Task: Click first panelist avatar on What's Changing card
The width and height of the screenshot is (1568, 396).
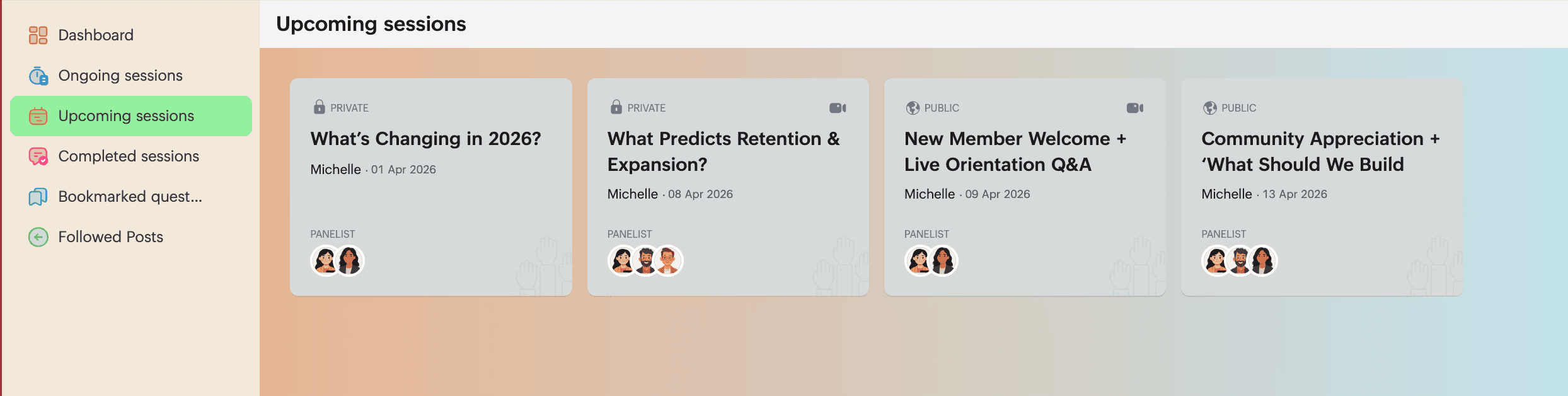Action: coord(326,260)
